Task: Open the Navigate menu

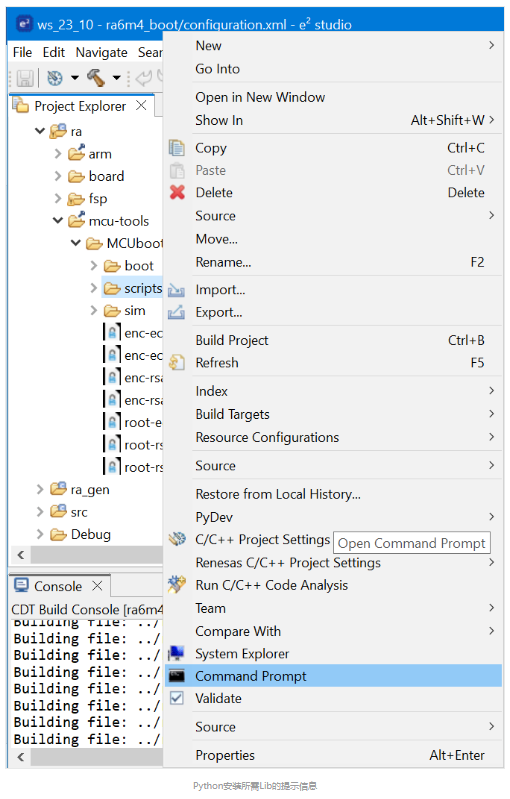Action: [x=101, y=52]
